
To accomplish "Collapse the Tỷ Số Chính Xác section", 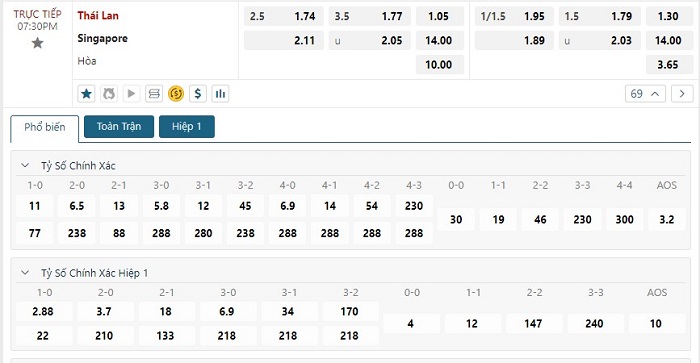I will (25, 166).
